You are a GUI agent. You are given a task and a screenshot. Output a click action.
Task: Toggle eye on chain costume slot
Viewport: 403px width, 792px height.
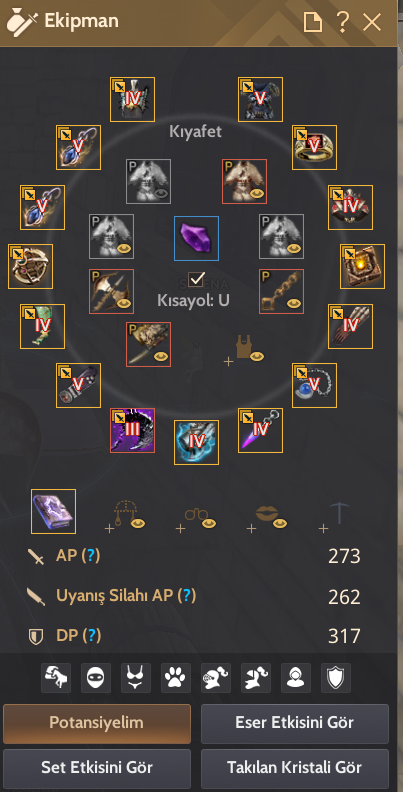click(x=293, y=304)
